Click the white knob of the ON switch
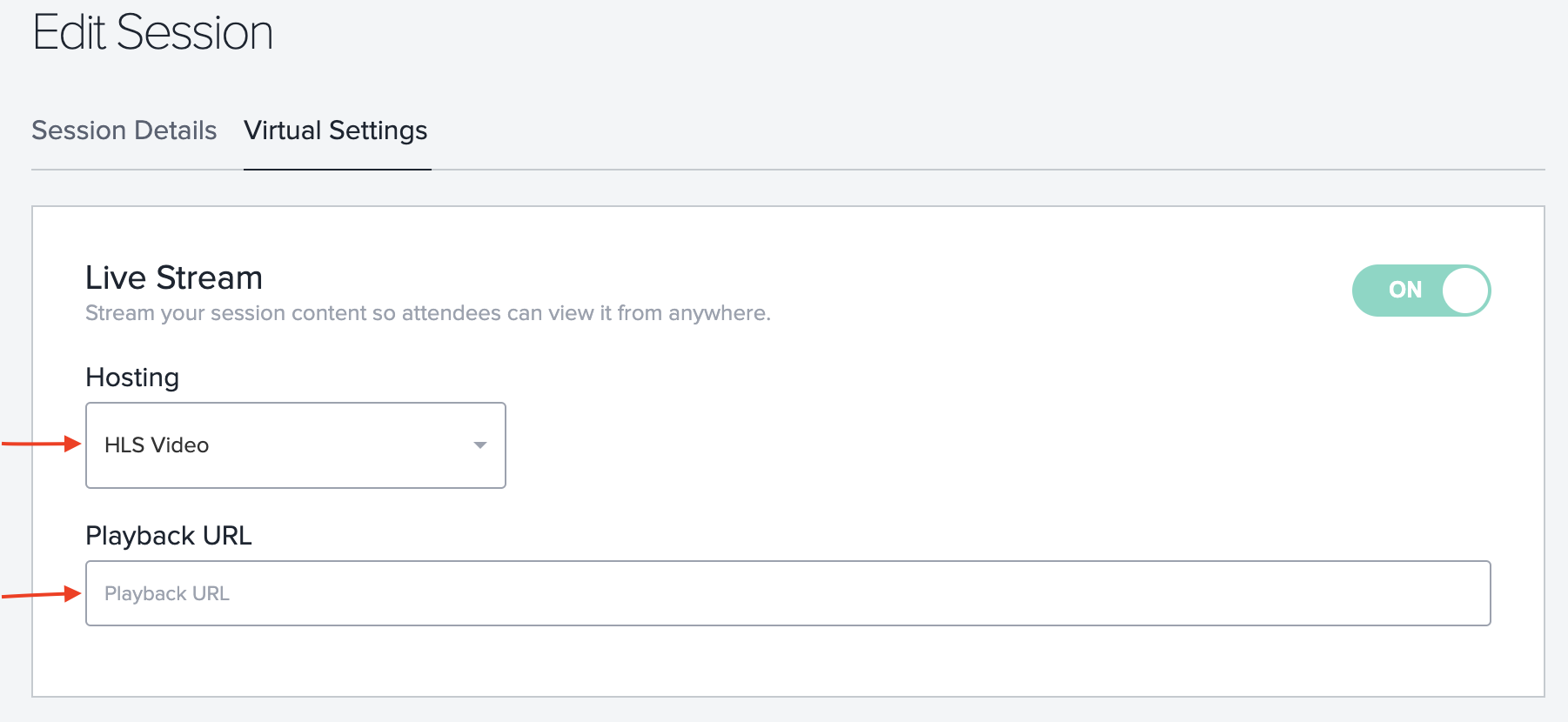This screenshot has height=722, width=1568. click(x=1465, y=291)
